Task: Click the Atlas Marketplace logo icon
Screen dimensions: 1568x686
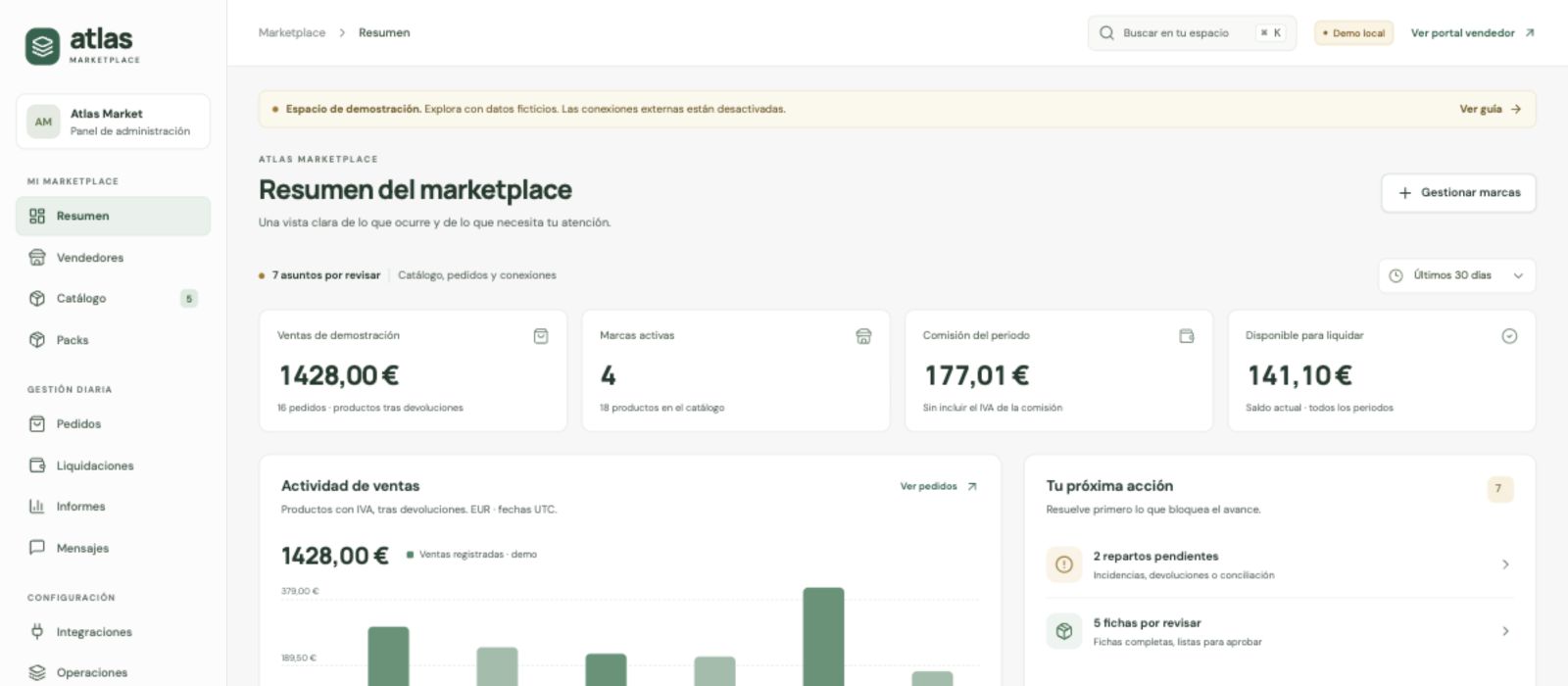Action: tap(42, 46)
